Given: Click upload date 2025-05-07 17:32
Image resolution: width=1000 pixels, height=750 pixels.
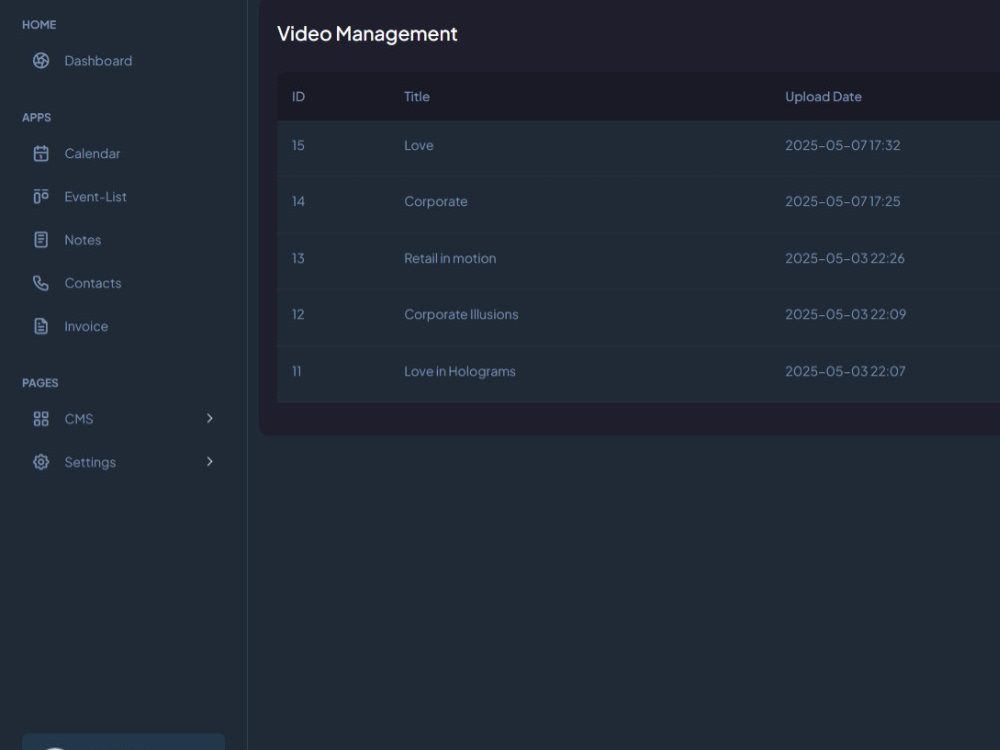Looking at the screenshot, I should pyautogui.click(x=842, y=145).
